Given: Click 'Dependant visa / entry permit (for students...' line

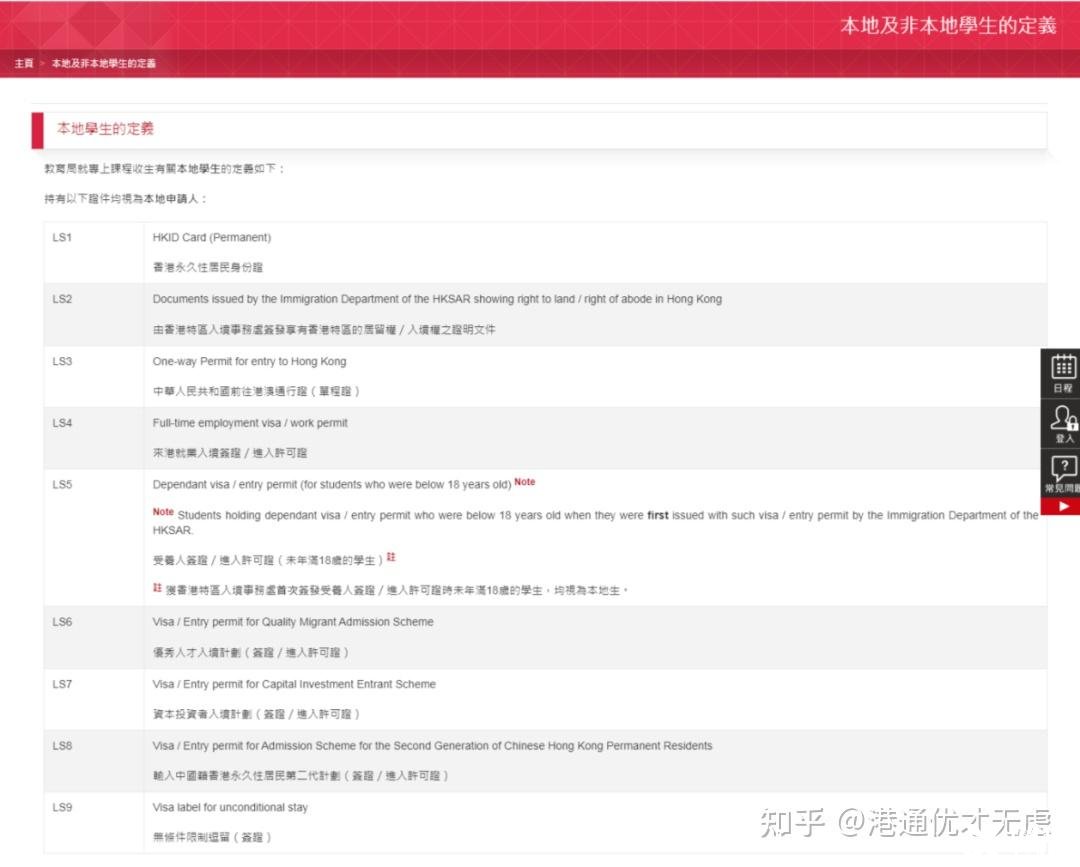Looking at the screenshot, I should click(332, 485).
